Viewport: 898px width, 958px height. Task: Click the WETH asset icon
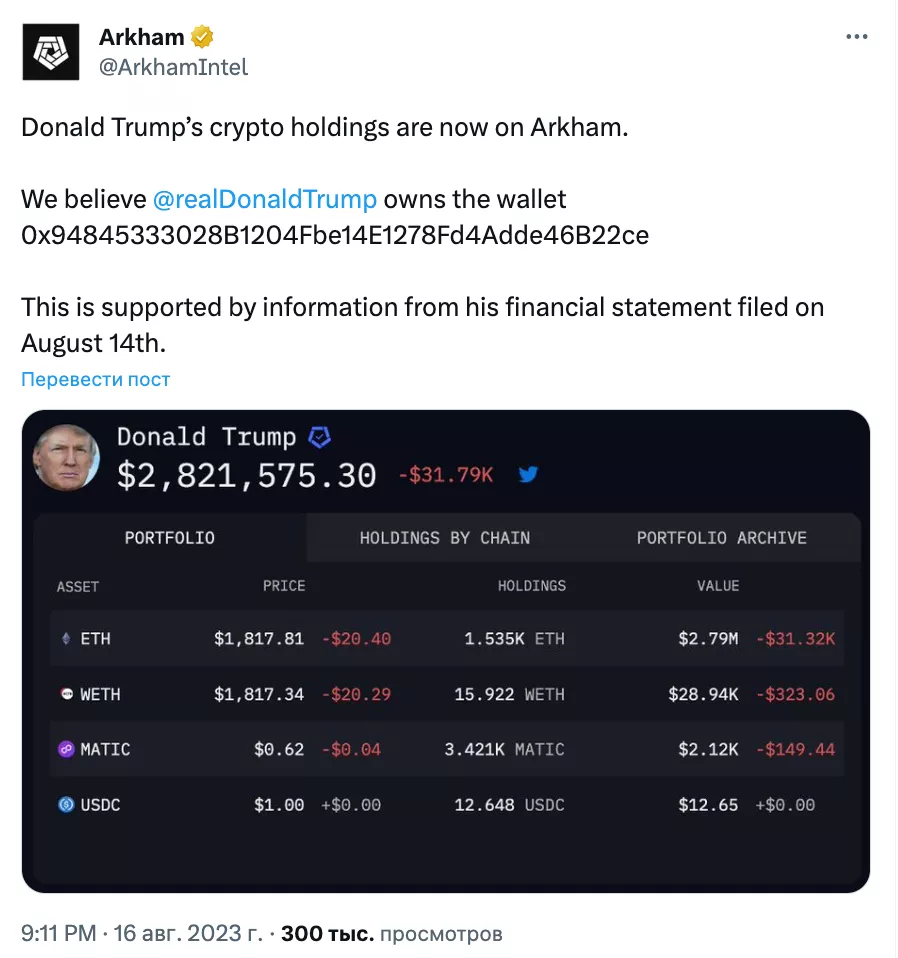click(67, 694)
